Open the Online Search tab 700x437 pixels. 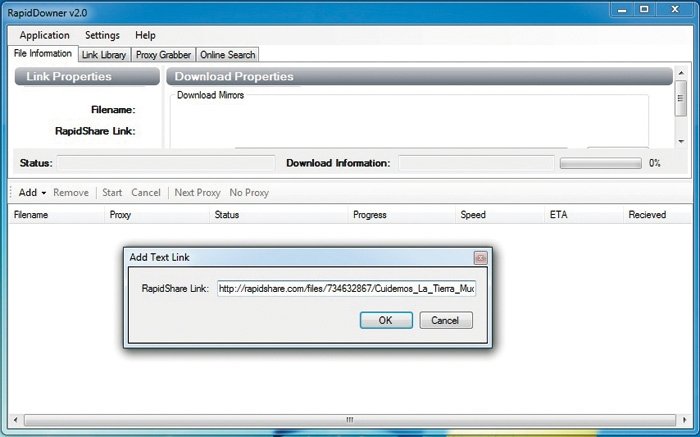[228, 55]
